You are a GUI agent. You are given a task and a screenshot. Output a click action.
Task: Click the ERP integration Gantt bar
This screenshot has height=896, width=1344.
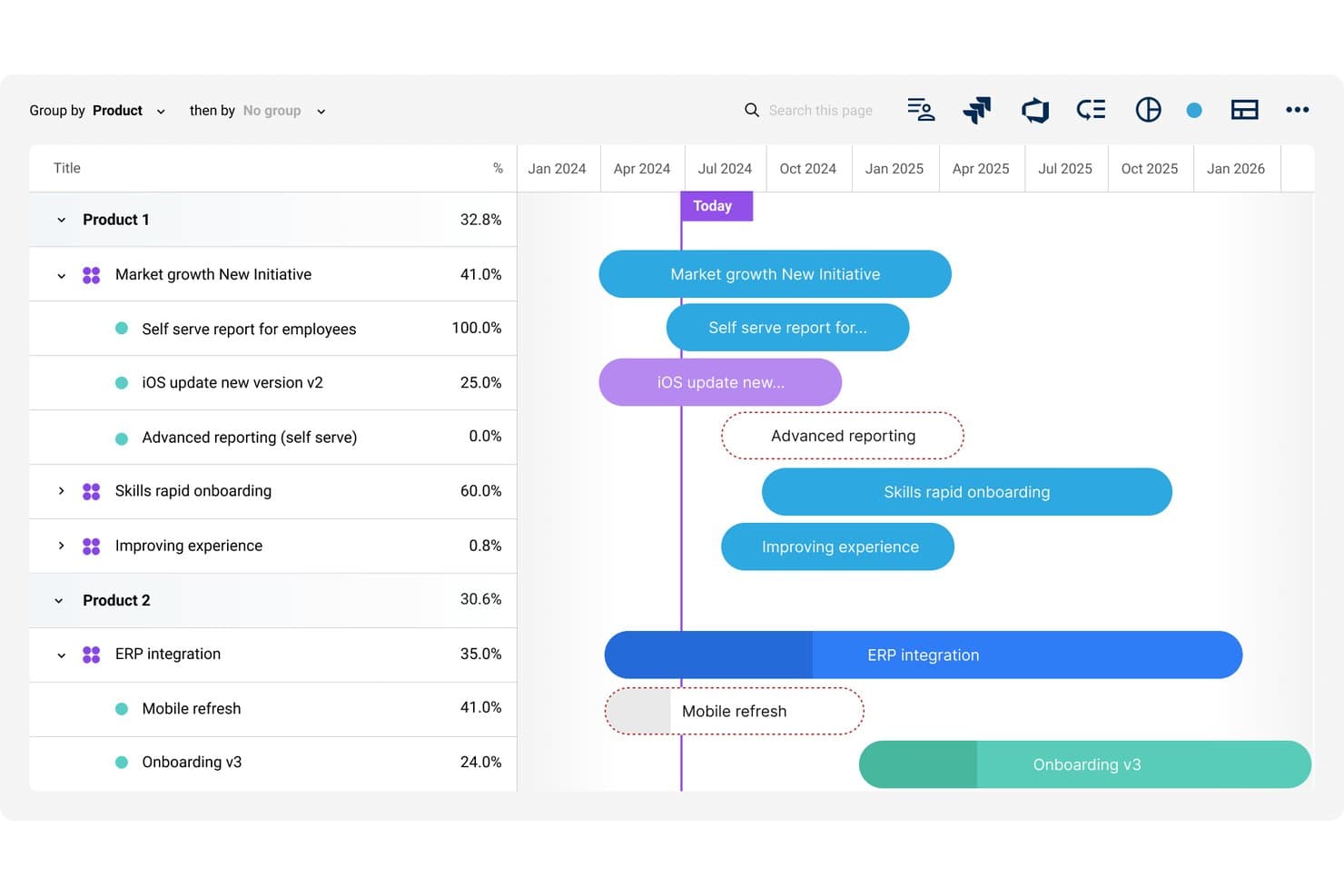[x=923, y=655]
